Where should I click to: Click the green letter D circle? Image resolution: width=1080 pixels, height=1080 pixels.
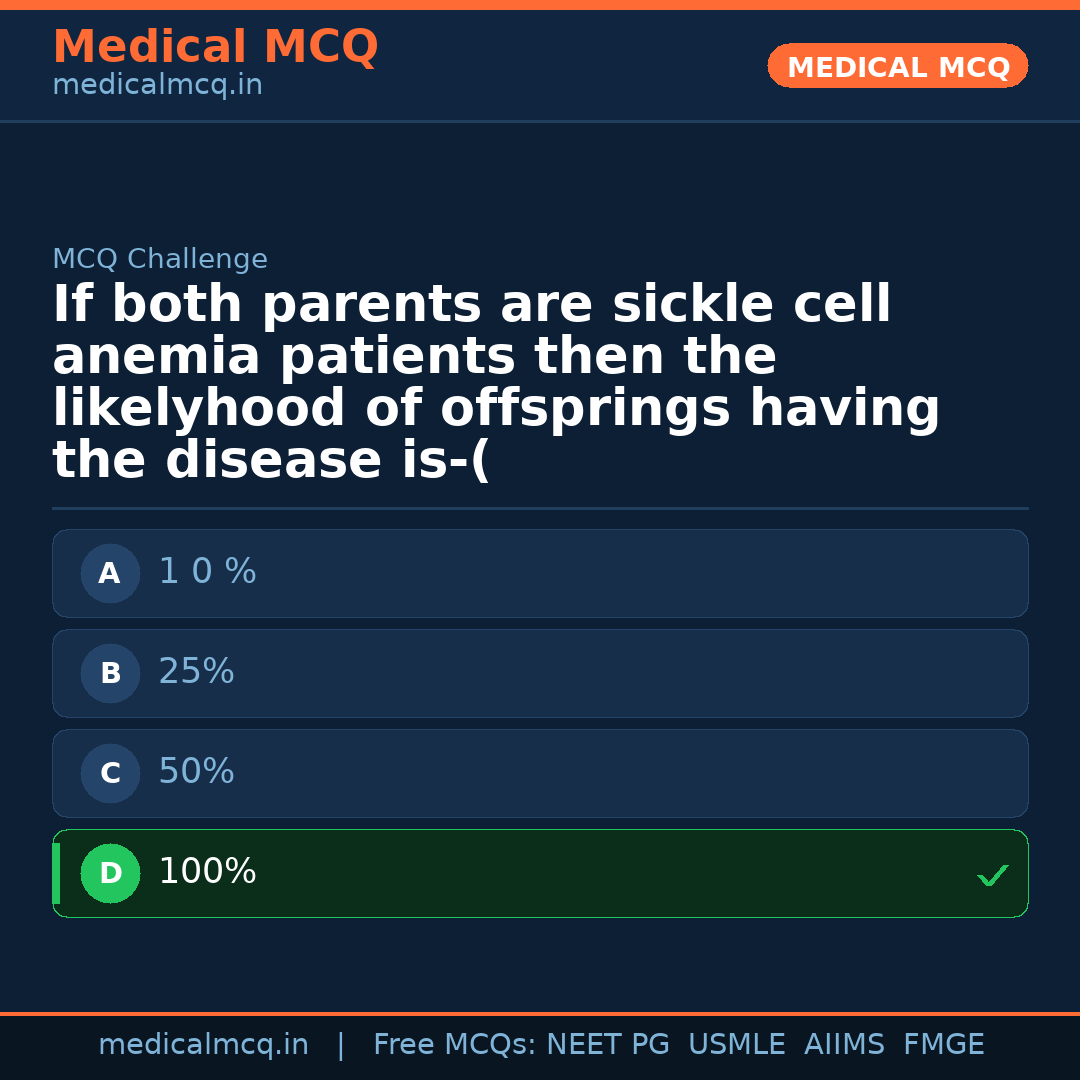110,873
